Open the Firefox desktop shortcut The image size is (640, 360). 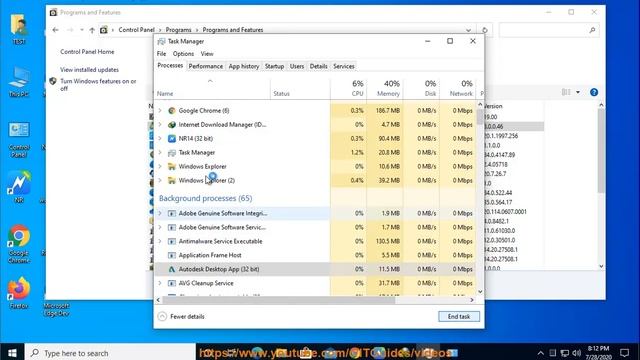[19, 292]
